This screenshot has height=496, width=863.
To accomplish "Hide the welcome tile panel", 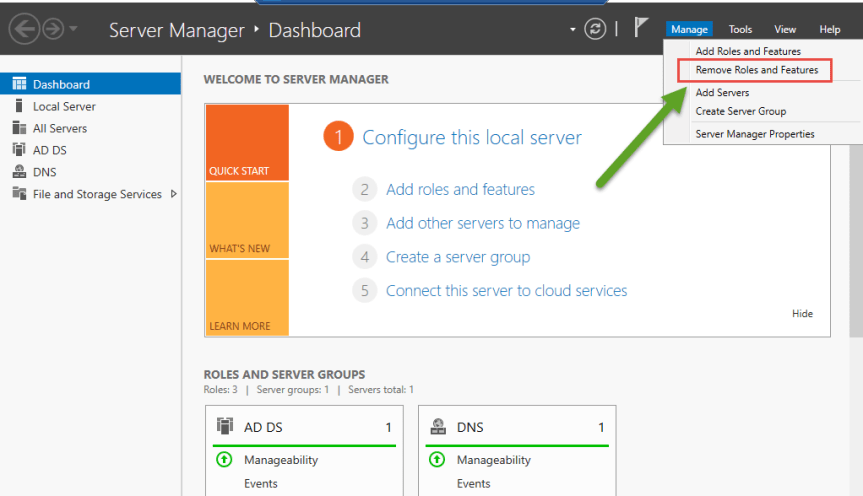I will [x=802, y=313].
